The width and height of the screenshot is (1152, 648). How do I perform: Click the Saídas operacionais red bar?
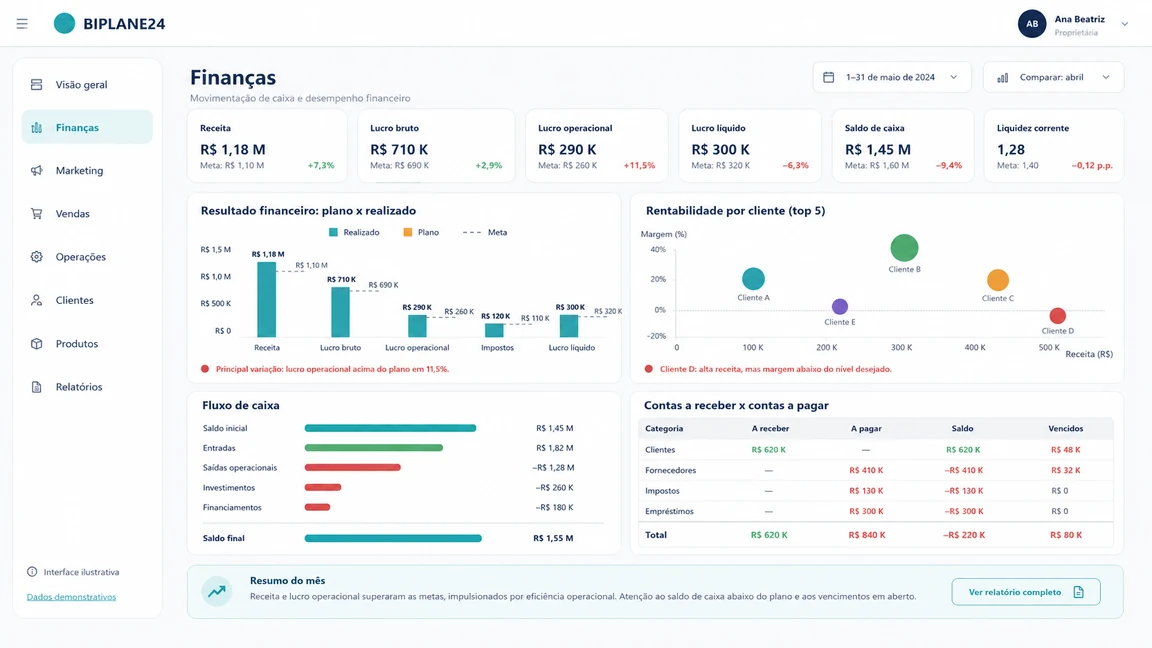(x=353, y=467)
